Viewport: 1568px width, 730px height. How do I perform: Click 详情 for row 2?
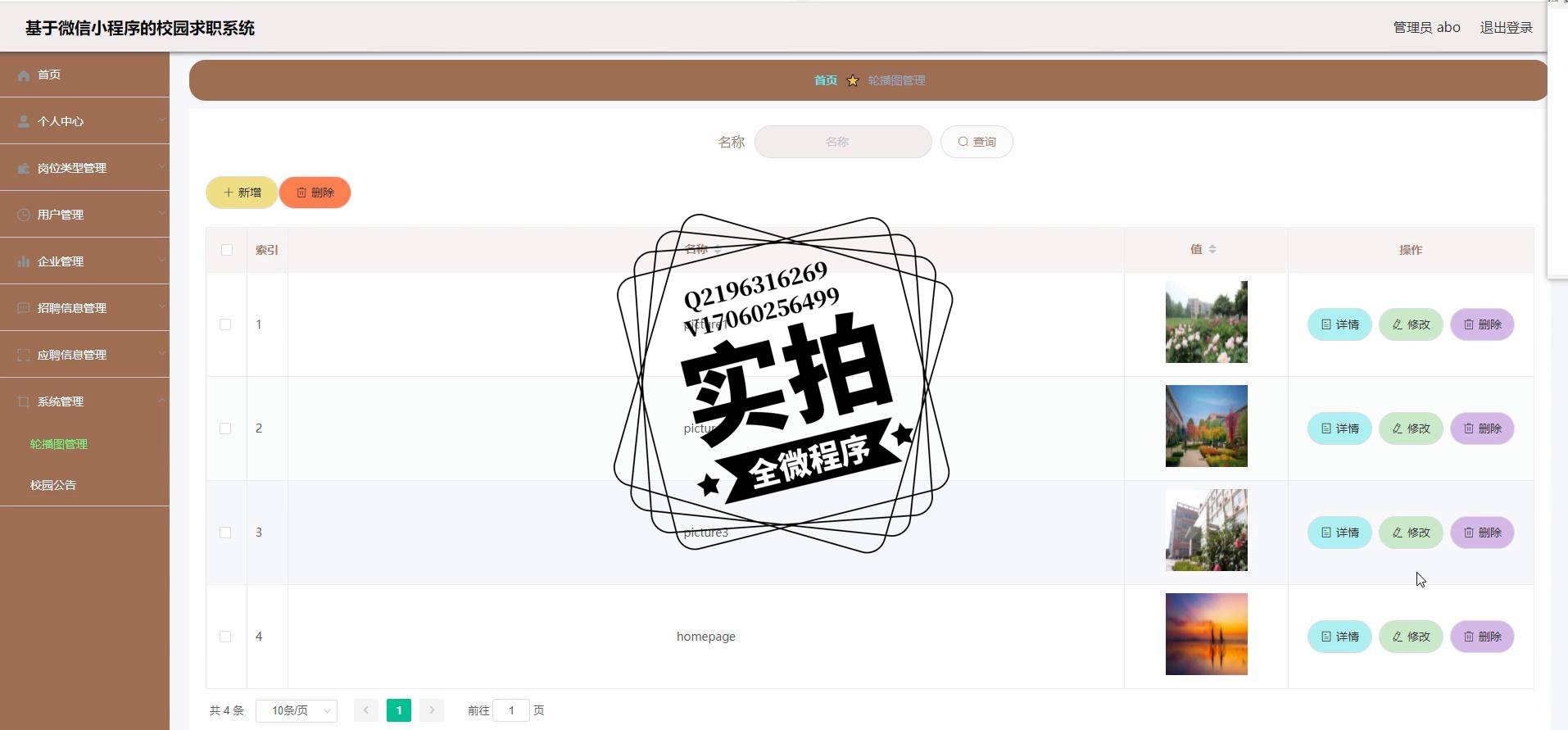click(1339, 428)
